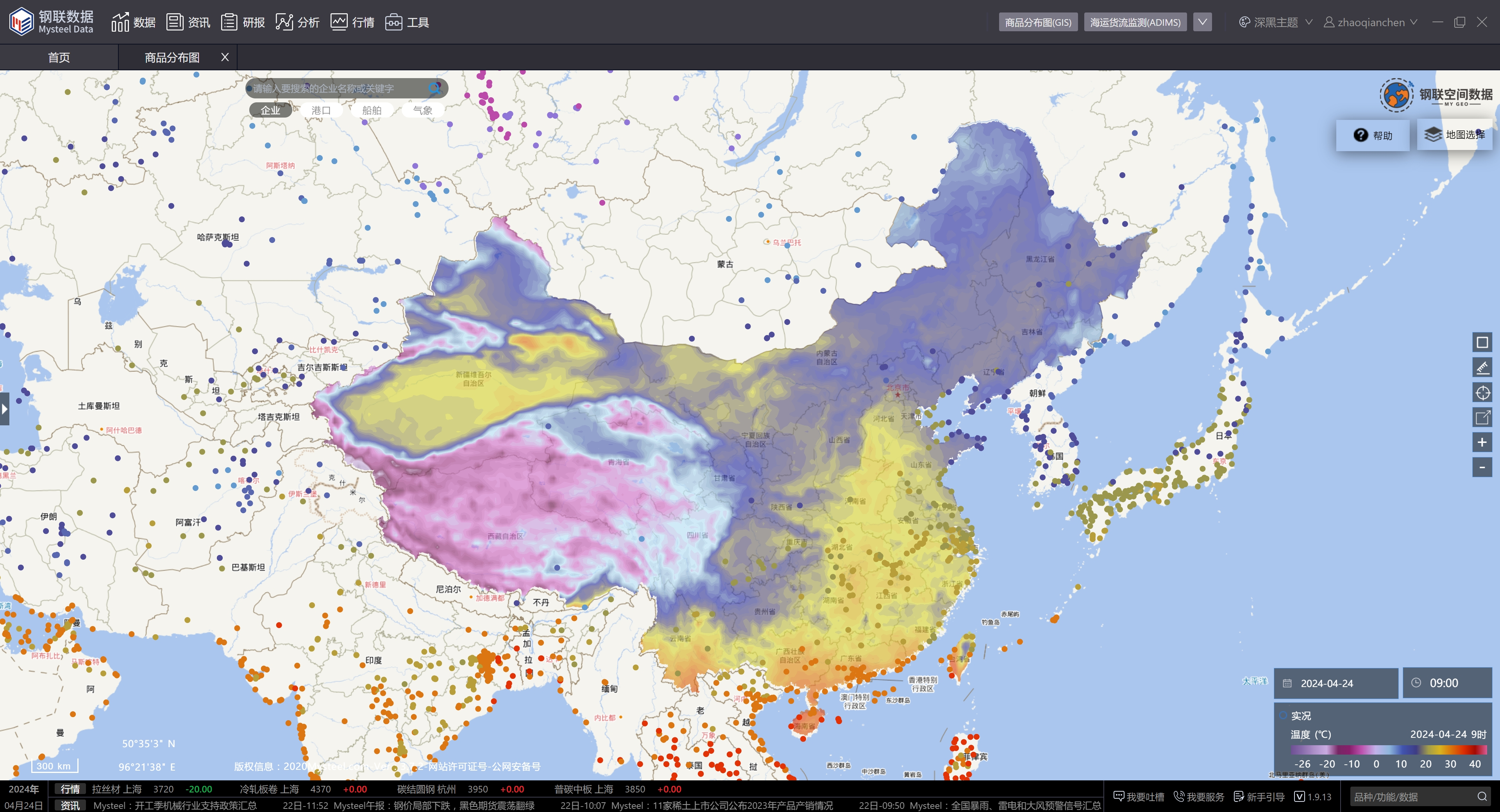This screenshot has height=812, width=1500.
Task: Click the 北京市 star marker on map
Action: 897,394
